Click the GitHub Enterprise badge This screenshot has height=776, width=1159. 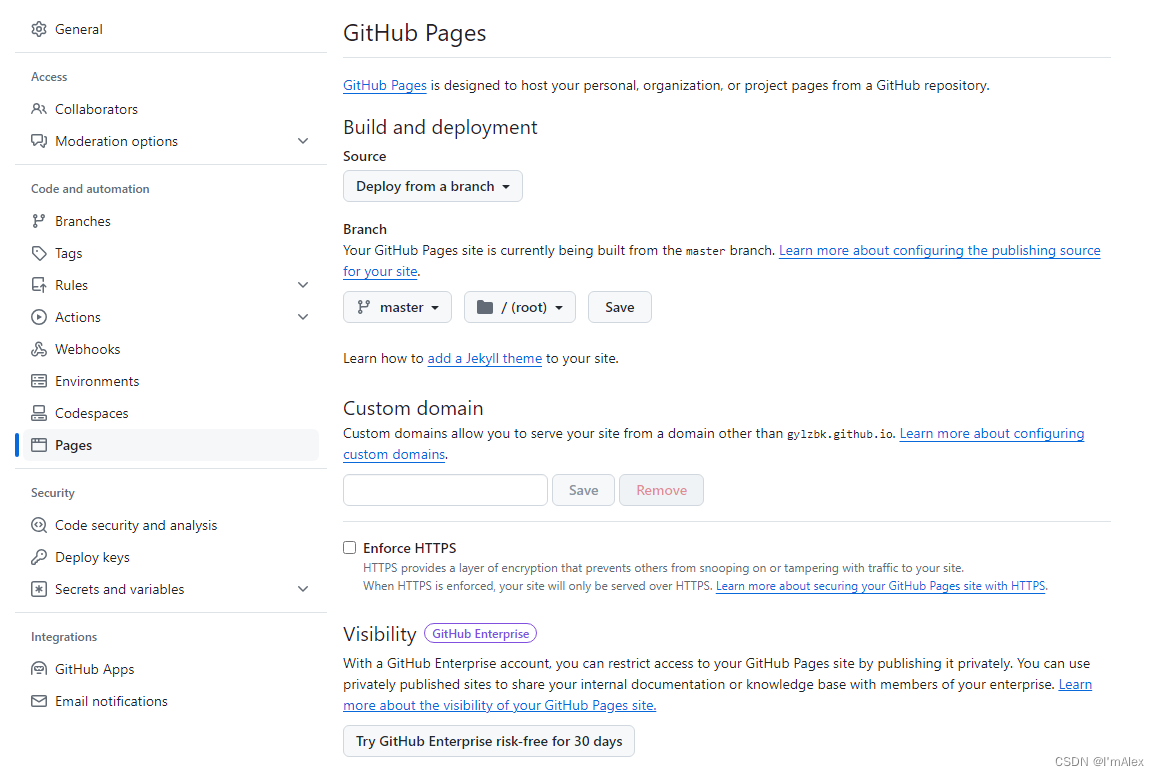pos(480,633)
